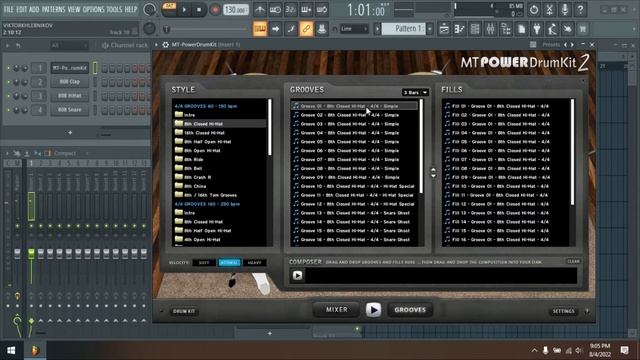Open the project files page icon
The width and height of the screenshot is (640, 360).
[x=522, y=29]
